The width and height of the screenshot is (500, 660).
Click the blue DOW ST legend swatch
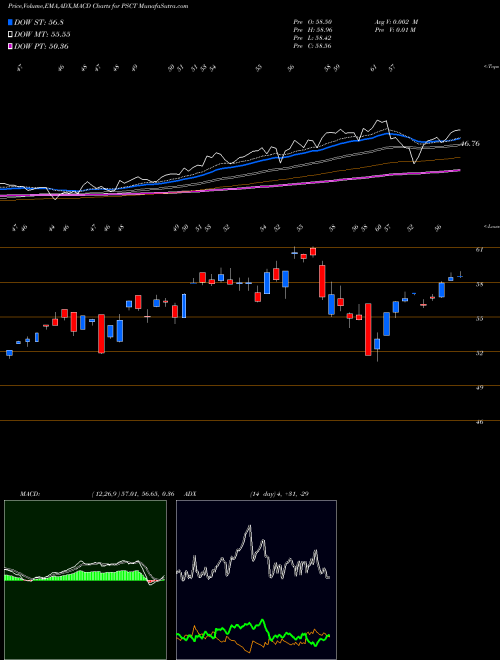[x=10, y=22]
